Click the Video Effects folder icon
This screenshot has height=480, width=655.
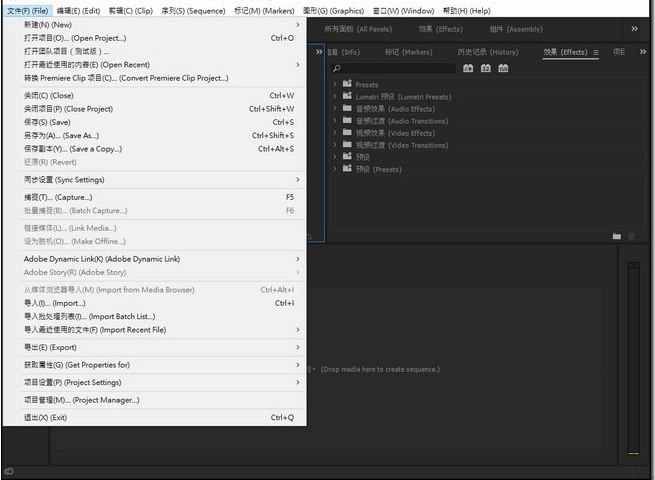coord(347,133)
